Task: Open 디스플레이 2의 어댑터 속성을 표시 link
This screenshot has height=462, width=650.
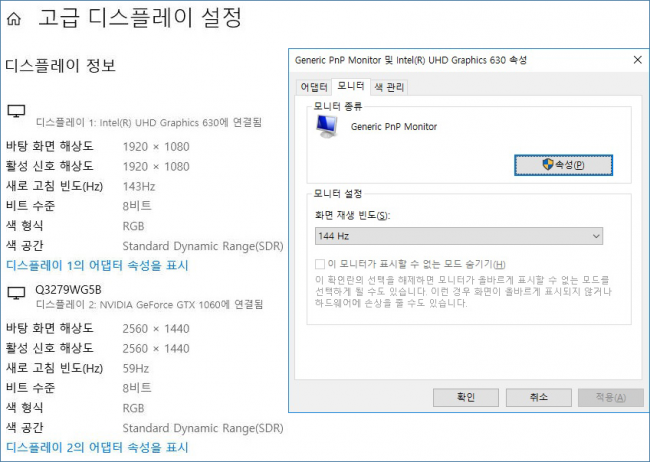Action: [97, 447]
